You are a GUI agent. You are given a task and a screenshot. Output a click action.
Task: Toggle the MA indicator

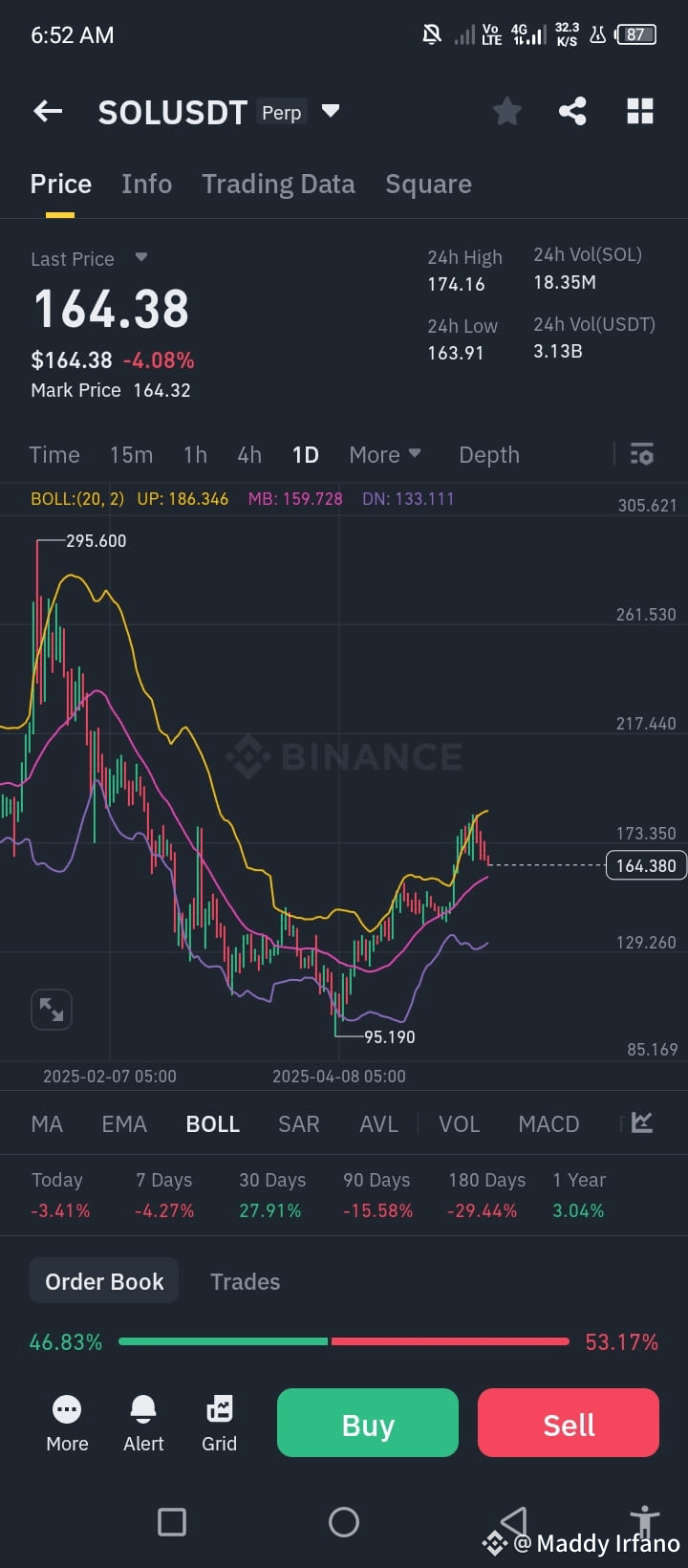(x=47, y=1123)
